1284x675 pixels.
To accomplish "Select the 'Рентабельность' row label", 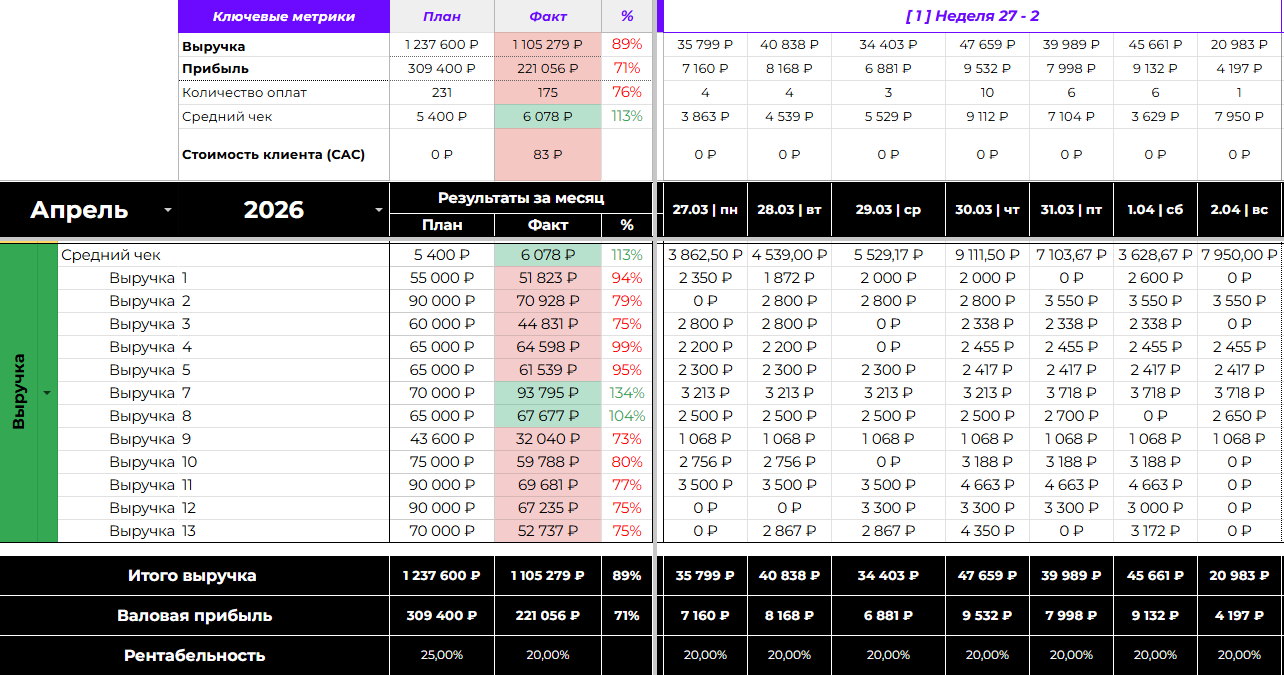I will coord(194,656).
